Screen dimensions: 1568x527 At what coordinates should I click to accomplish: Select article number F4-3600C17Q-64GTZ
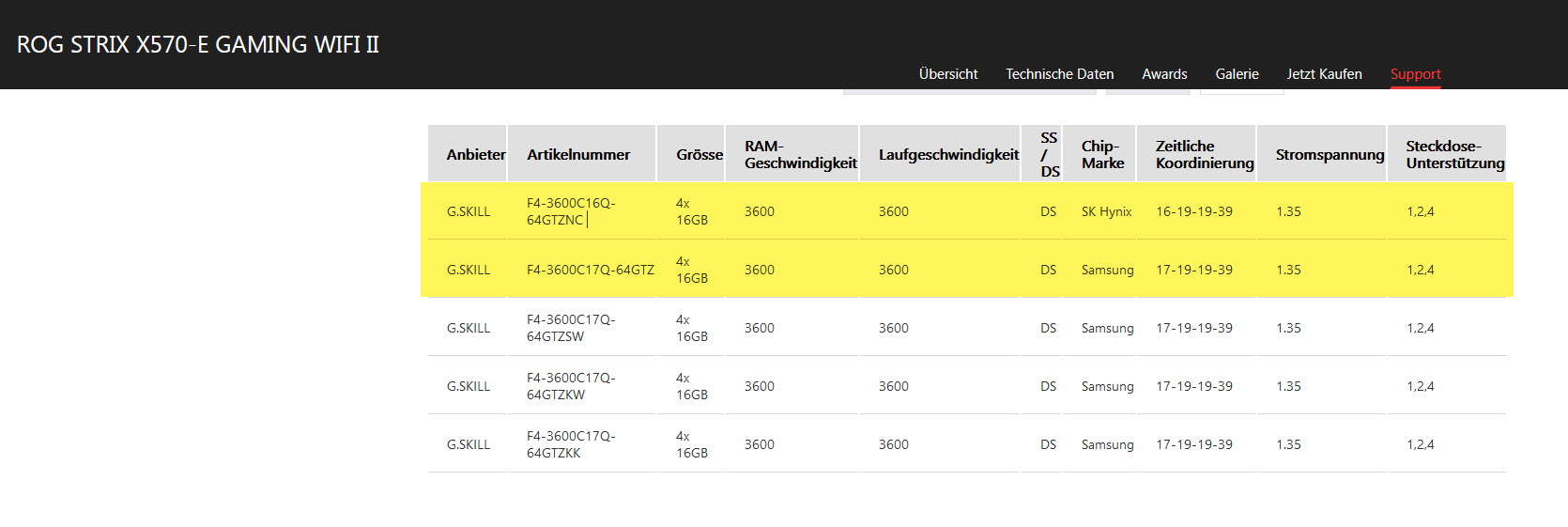(591, 270)
